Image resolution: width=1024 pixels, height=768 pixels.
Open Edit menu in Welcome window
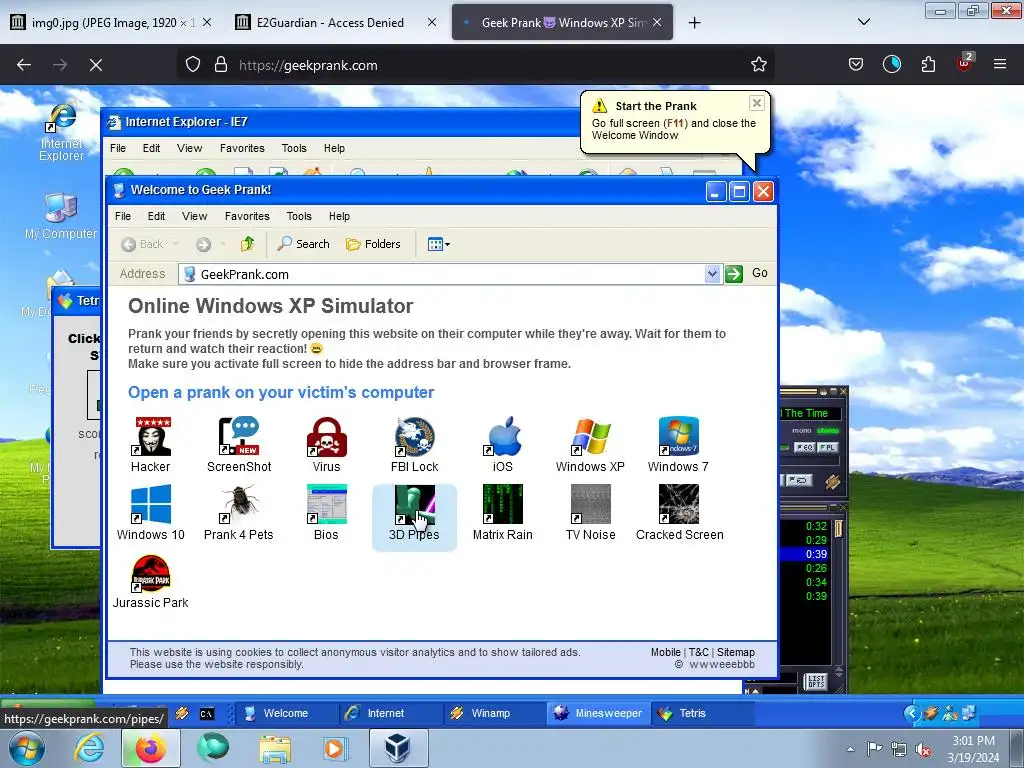[x=156, y=216]
